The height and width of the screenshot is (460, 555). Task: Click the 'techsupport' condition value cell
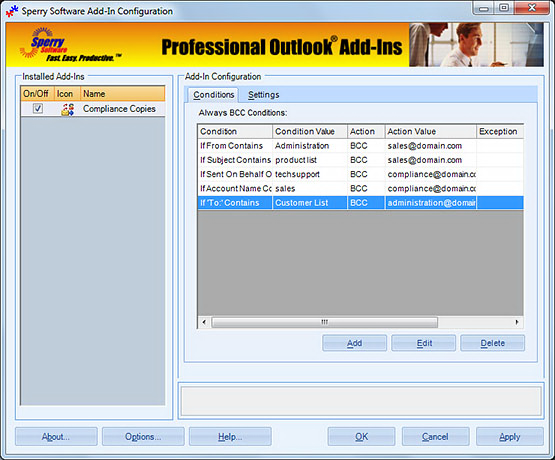point(310,174)
